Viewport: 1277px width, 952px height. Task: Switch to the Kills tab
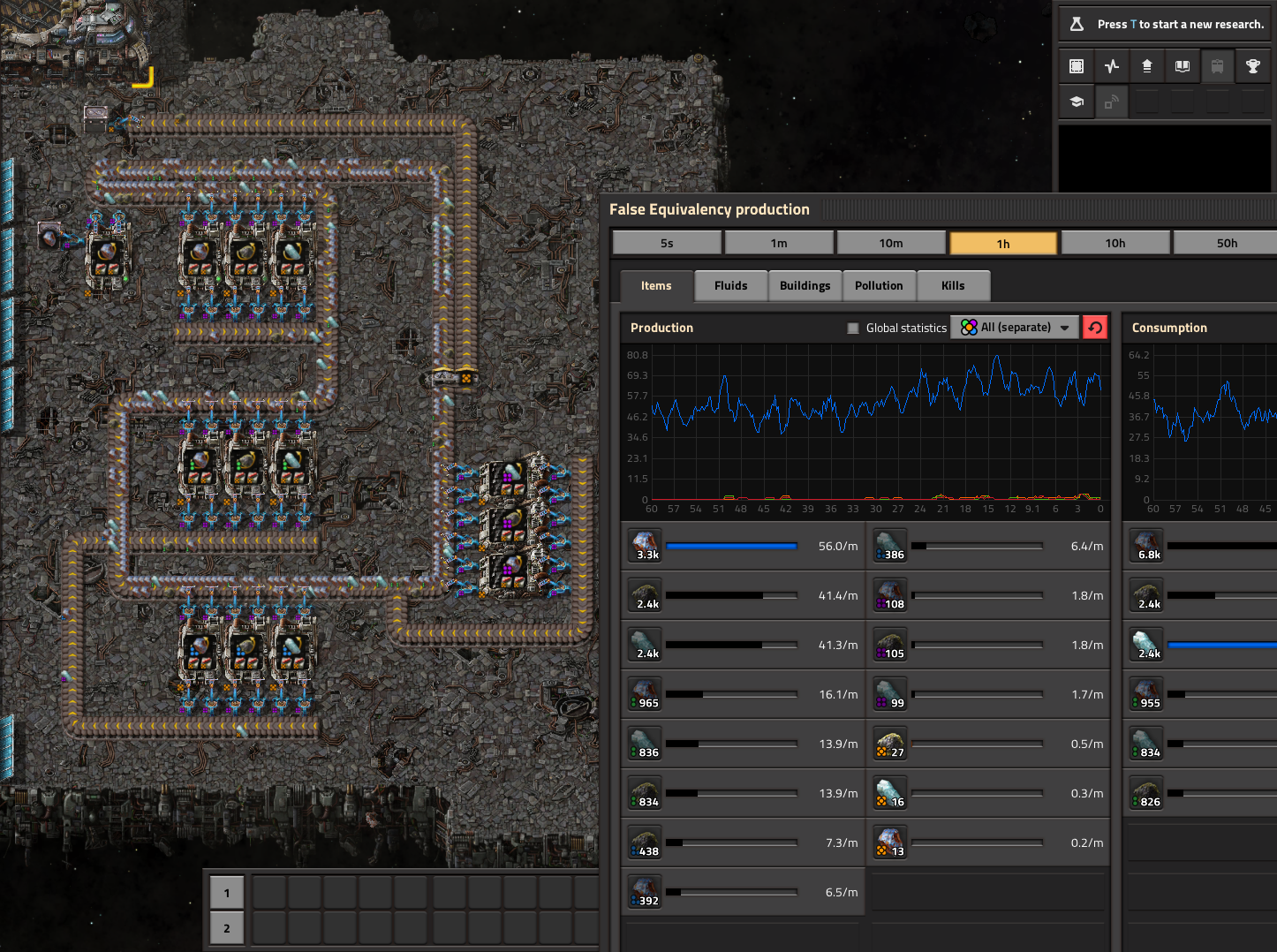(954, 285)
